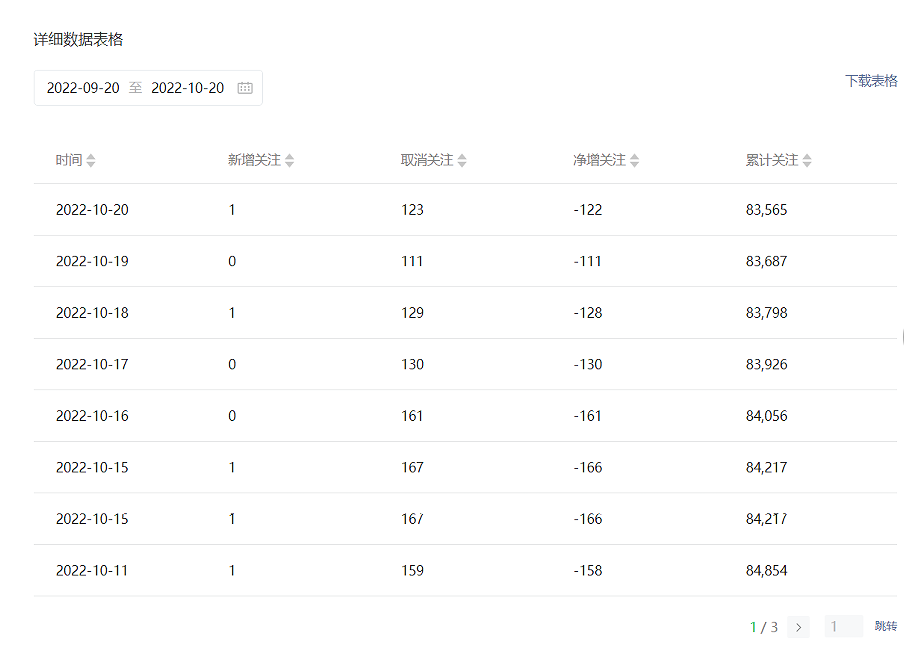Image resolution: width=904 pixels, height=664 pixels.
Task: Sort by 新增关注 column arrows
Action: click(289, 161)
